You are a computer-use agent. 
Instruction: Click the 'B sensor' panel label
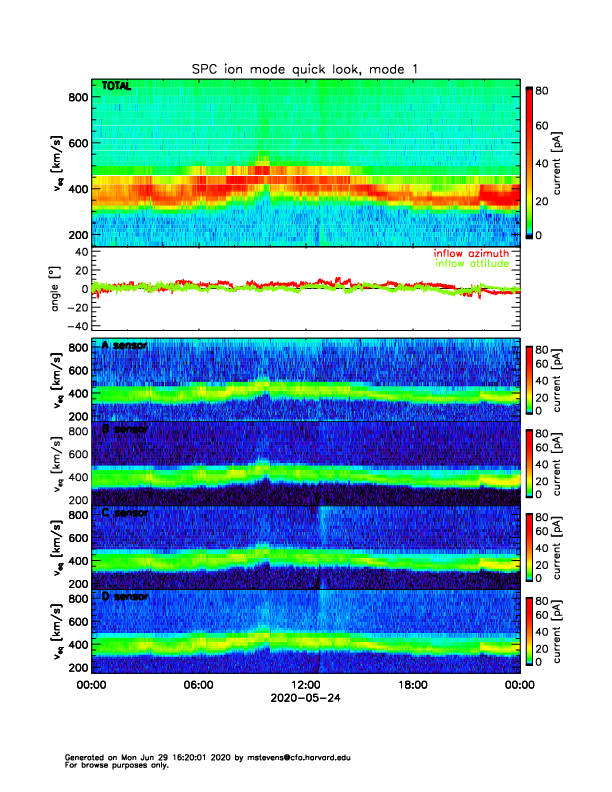pyautogui.click(x=124, y=429)
